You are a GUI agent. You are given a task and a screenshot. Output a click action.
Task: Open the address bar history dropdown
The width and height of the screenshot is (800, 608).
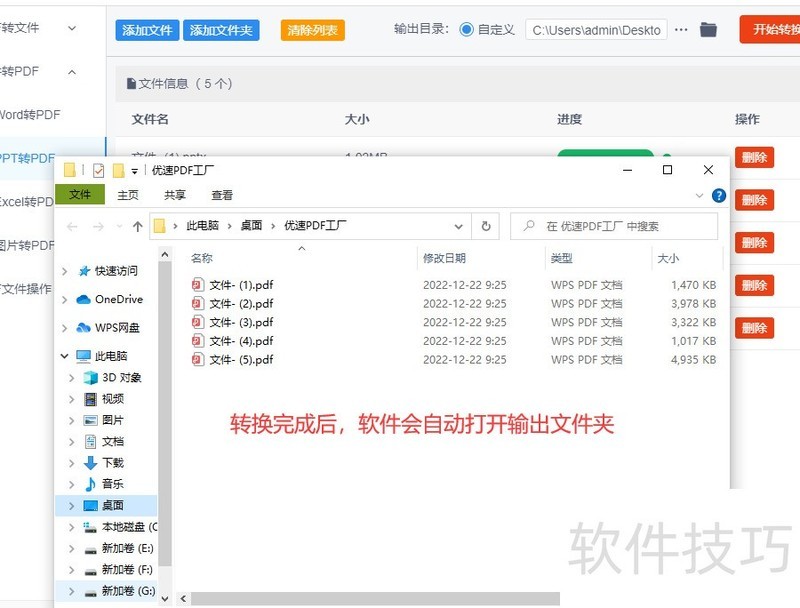458,226
